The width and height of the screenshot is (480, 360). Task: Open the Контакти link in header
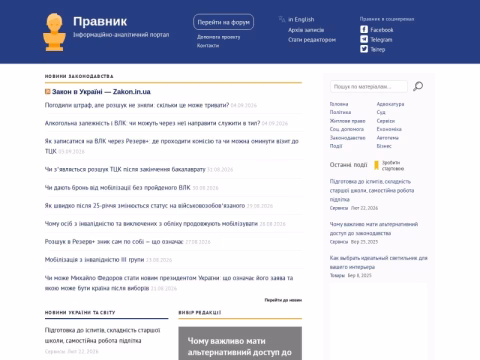pos(208,45)
